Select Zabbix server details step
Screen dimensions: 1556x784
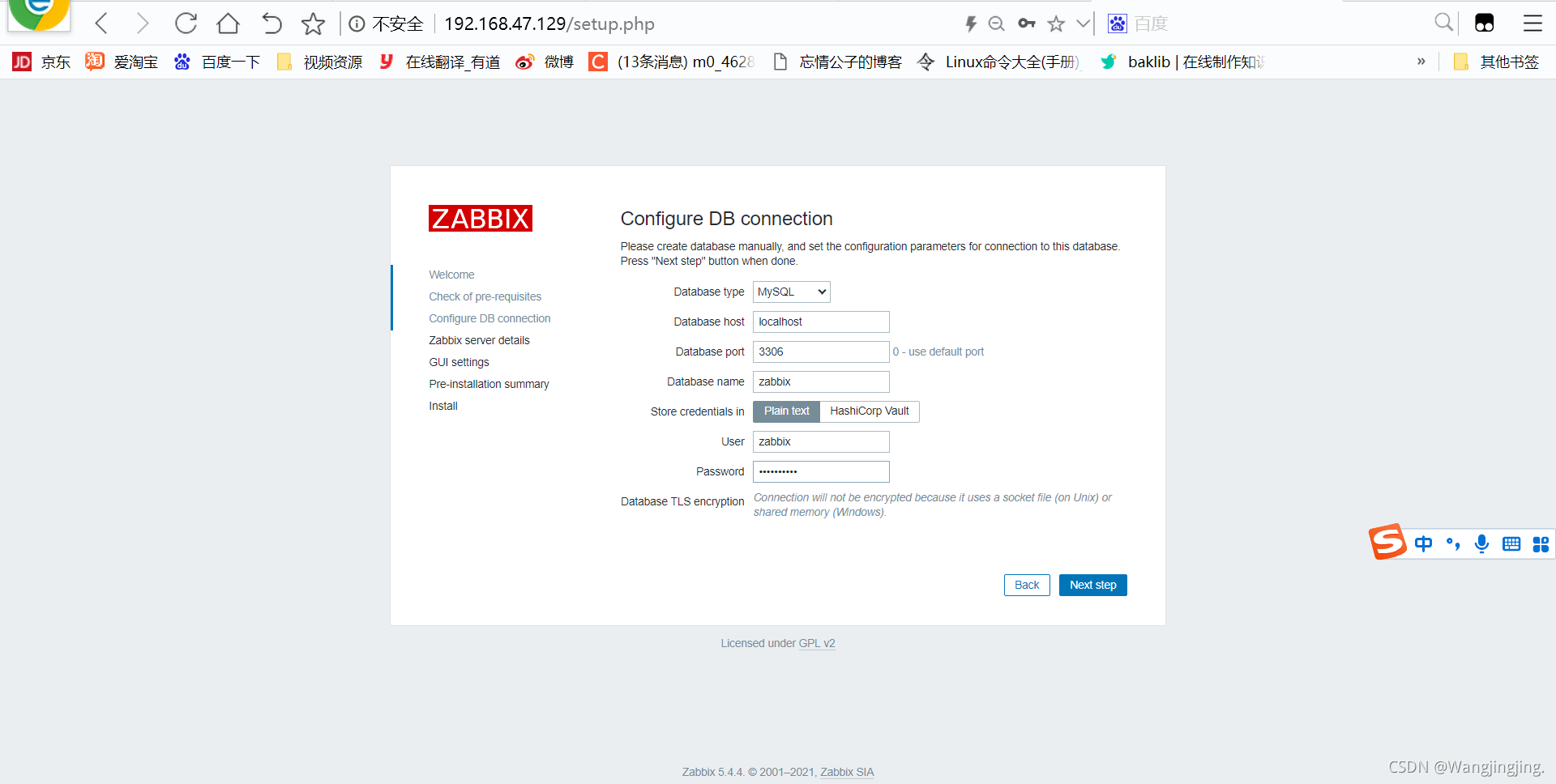point(479,340)
